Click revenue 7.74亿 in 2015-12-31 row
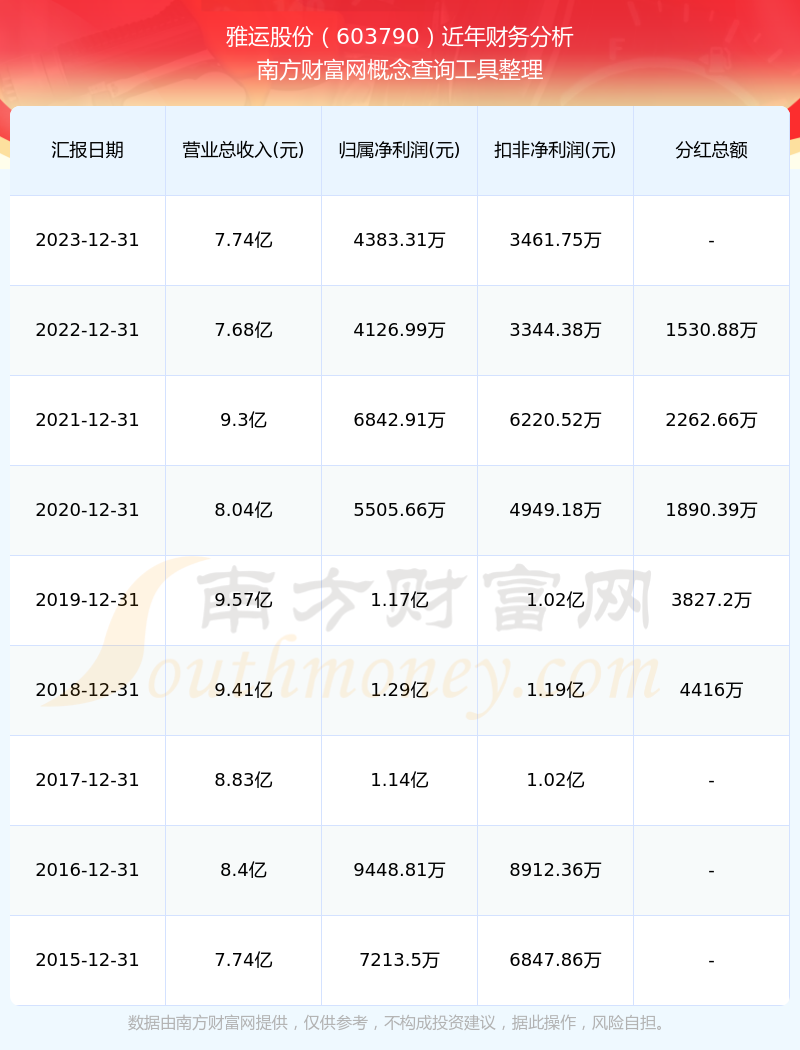The height and width of the screenshot is (1050, 800). [x=244, y=960]
